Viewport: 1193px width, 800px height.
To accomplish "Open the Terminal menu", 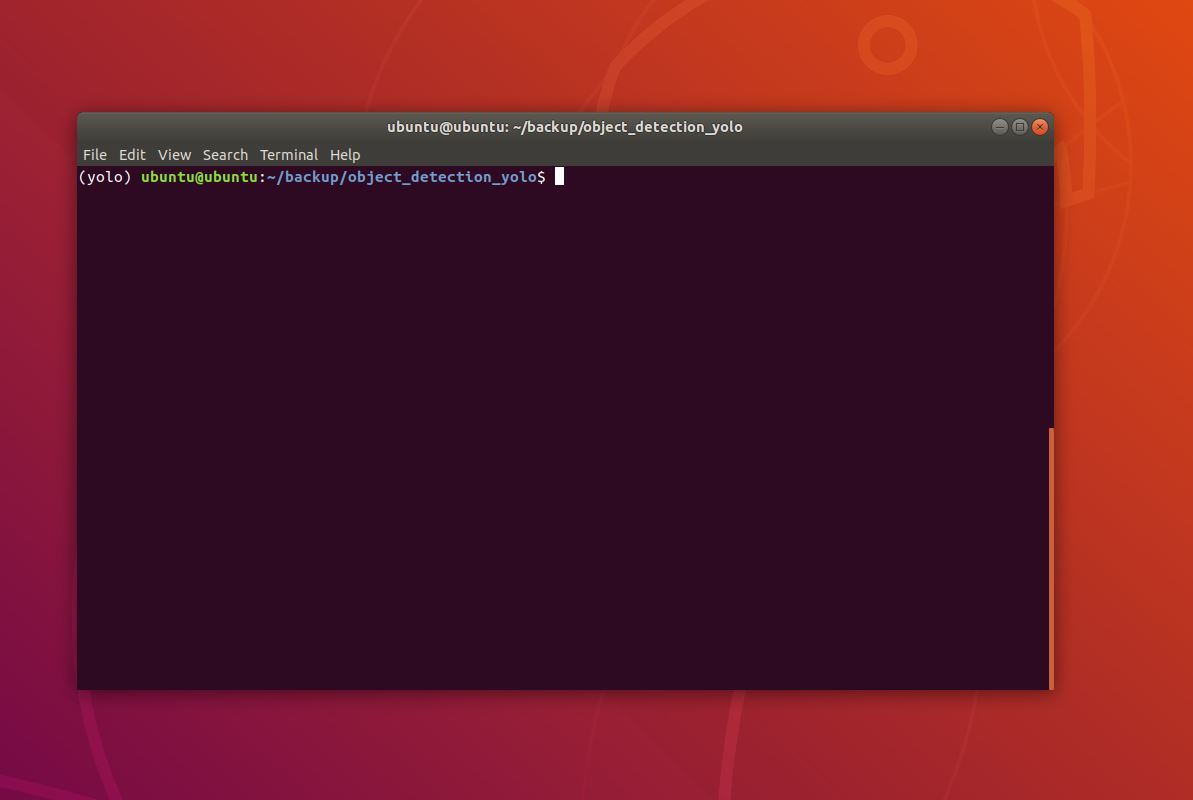I will [x=288, y=155].
